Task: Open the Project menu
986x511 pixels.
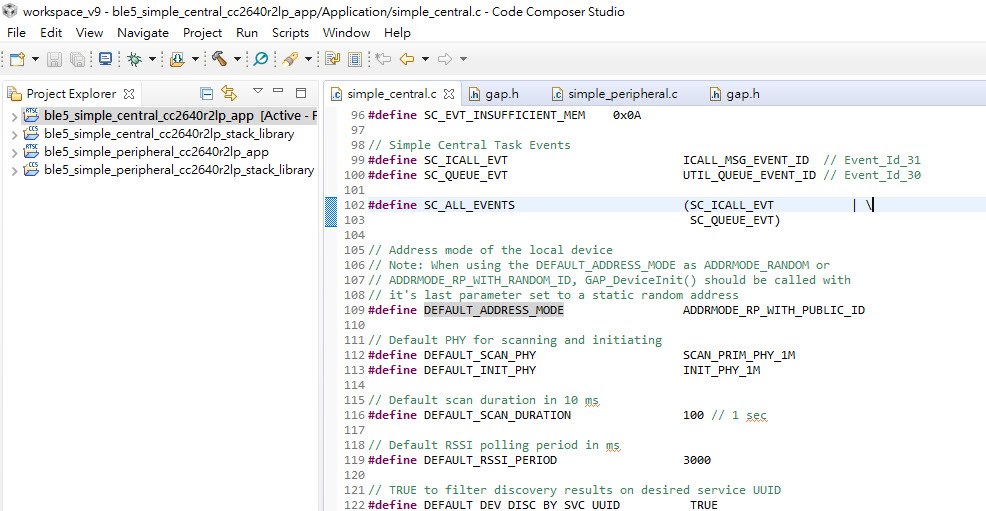Action: click(x=202, y=33)
